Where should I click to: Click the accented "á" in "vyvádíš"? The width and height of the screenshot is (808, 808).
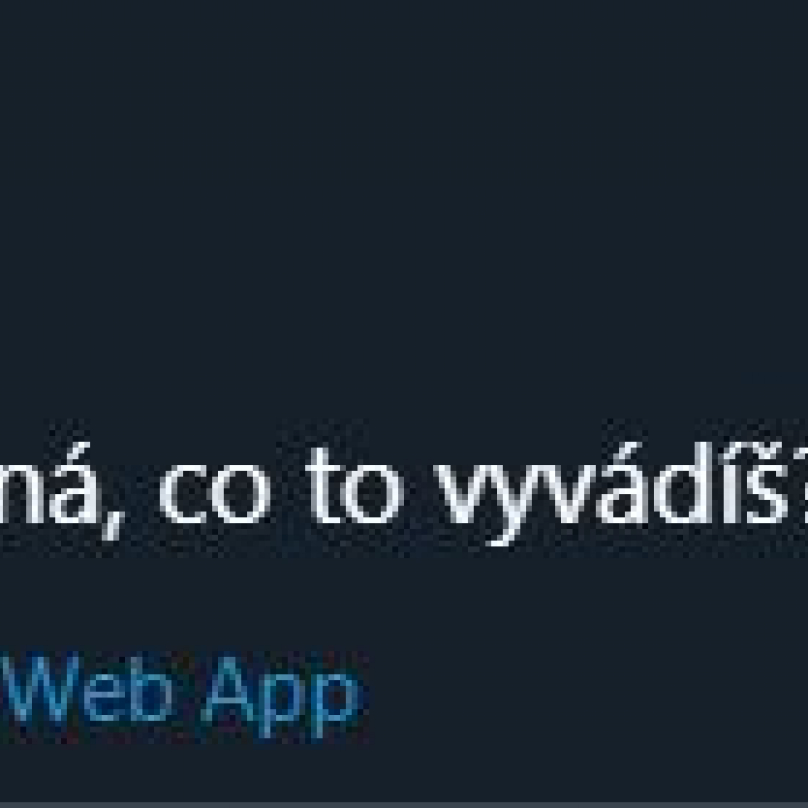pos(622,484)
